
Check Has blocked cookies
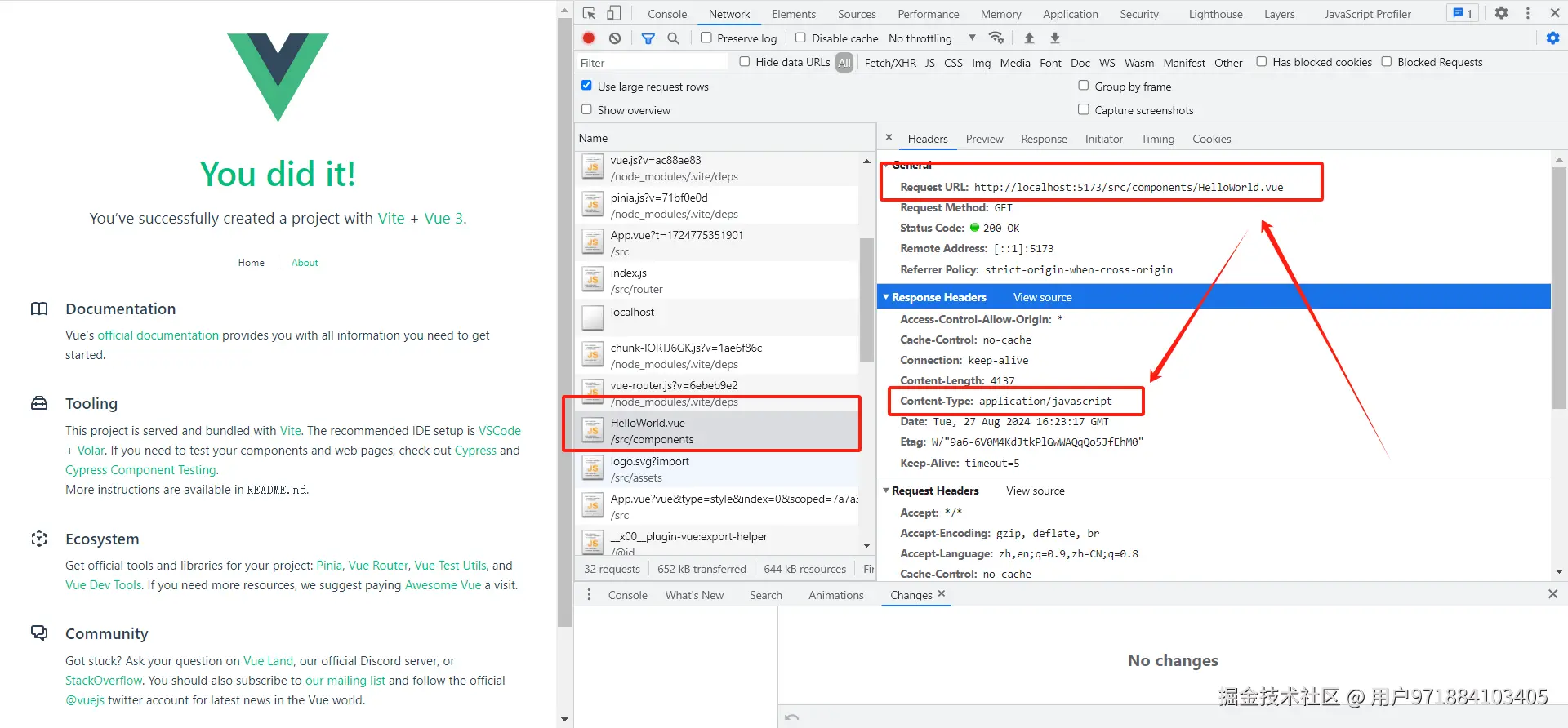point(1262,61)
